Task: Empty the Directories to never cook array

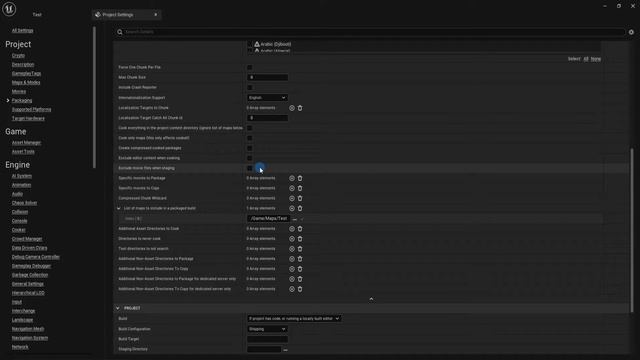Action: 300,239
